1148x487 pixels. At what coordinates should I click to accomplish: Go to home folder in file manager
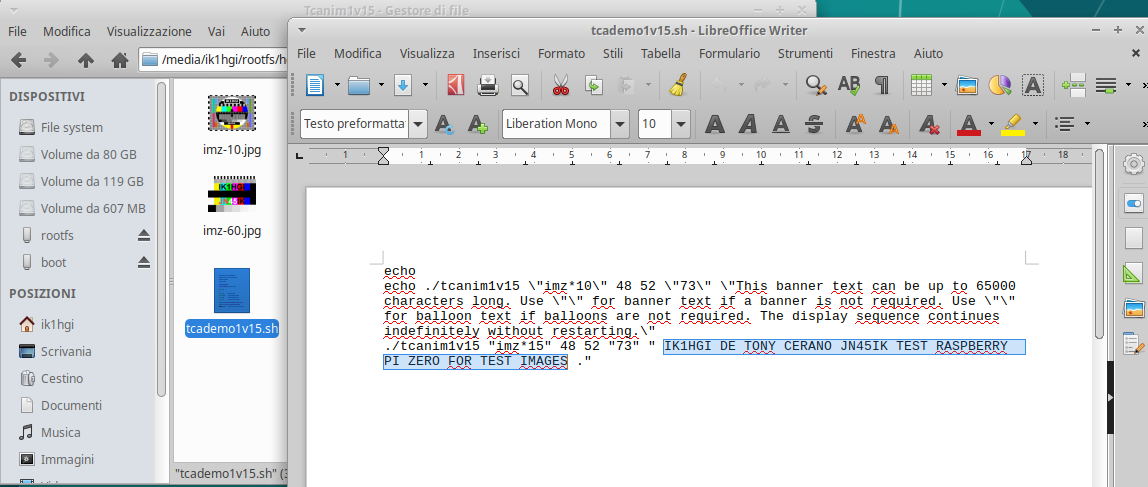click(x=119, y=60)
